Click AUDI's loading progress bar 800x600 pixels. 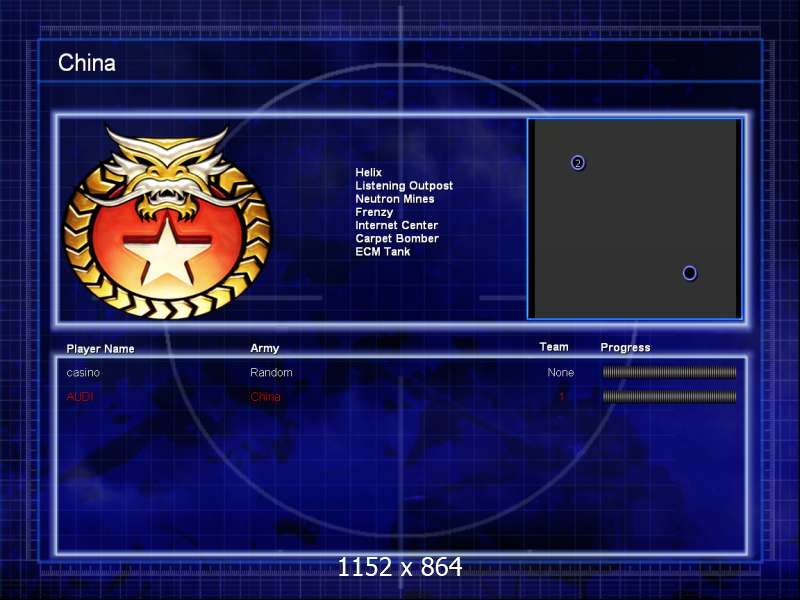tap(669, 396)
